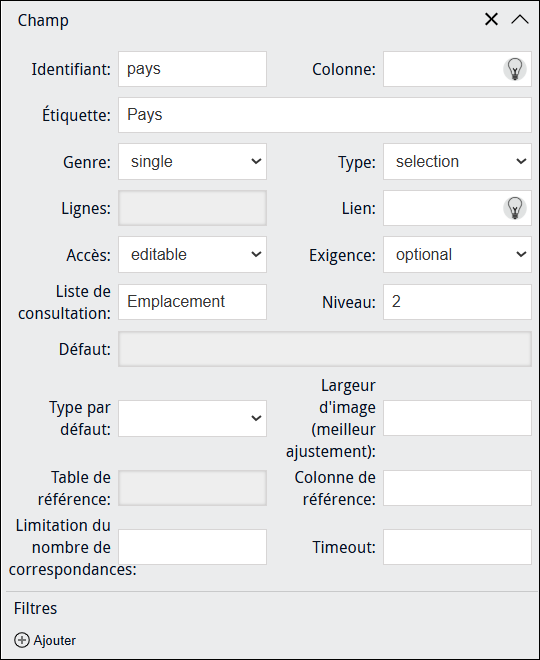Click the Genre: label

point(87,162)
